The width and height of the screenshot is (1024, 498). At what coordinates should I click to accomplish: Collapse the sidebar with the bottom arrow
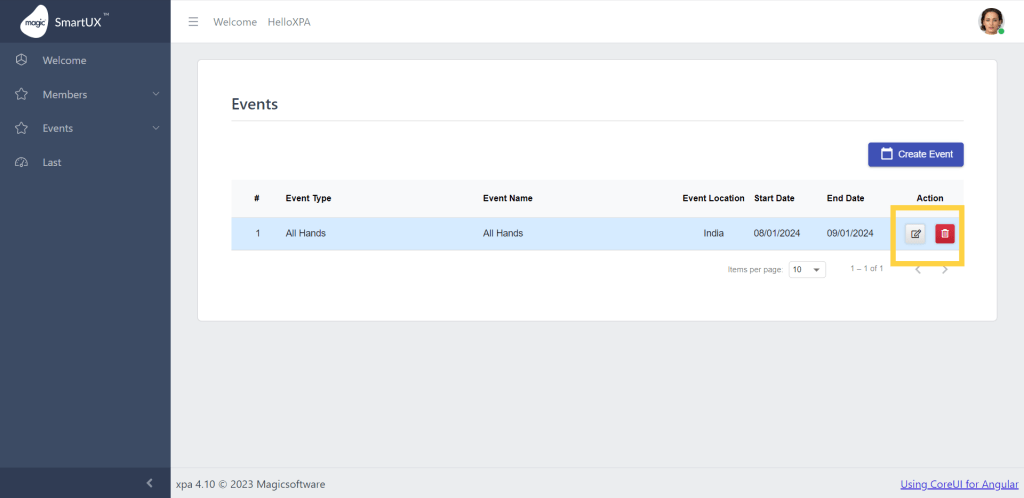click(149, 483)
